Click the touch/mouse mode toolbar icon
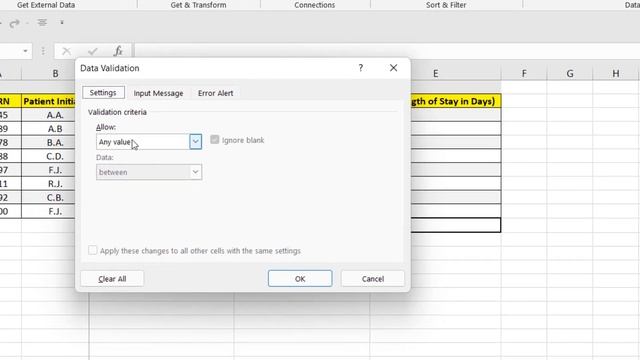Viewport: 640px width, 360px height. click(x=42, y=22)
